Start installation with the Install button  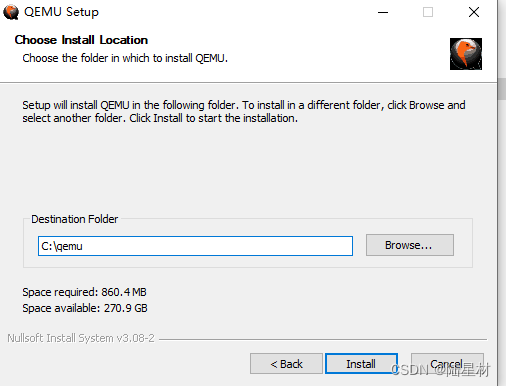click(x=361, y=363)
